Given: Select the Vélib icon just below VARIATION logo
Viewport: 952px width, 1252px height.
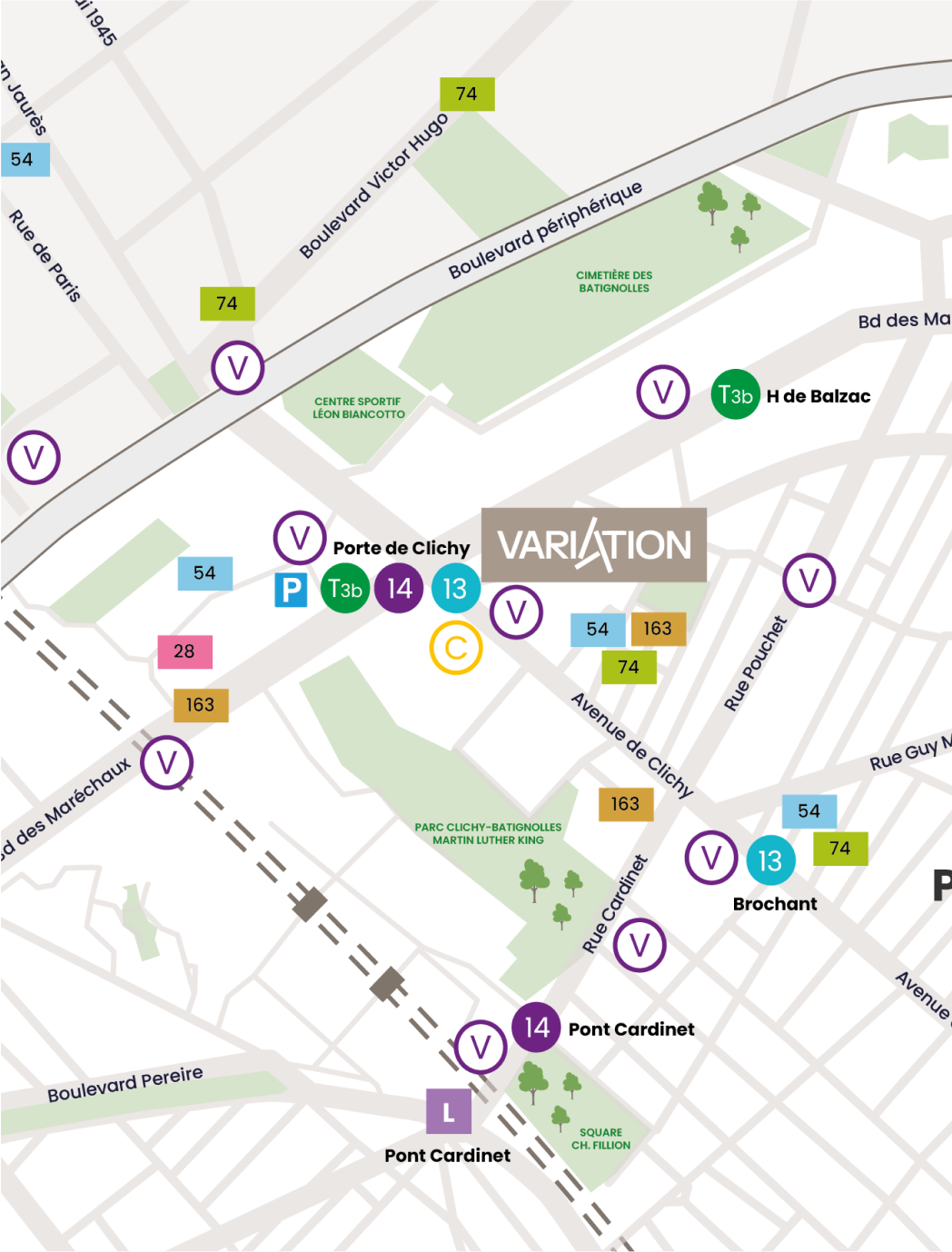Looking at the screenshot, I should pos(517,612).
